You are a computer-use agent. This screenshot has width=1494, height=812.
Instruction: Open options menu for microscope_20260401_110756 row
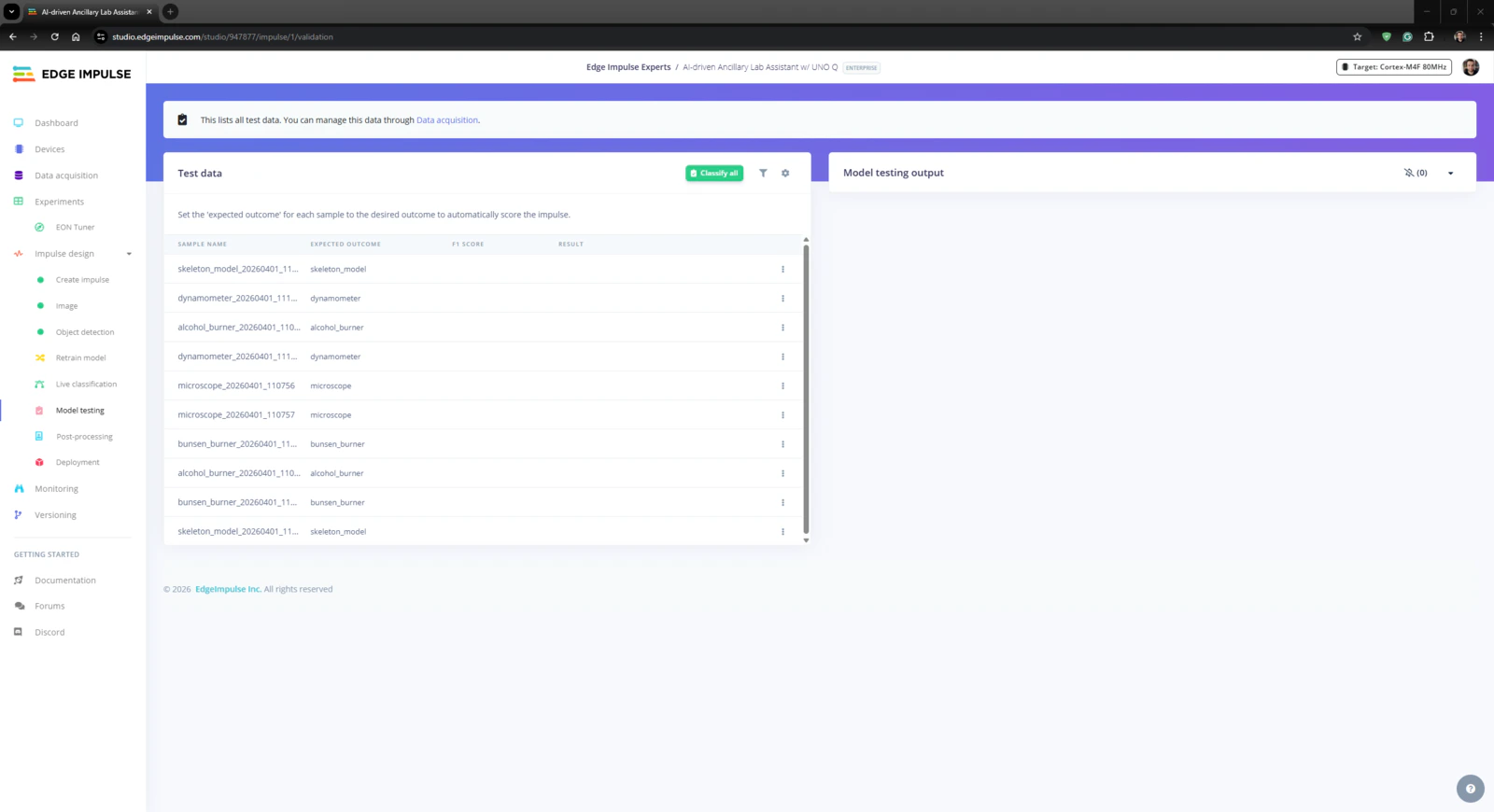pos(782,386)
